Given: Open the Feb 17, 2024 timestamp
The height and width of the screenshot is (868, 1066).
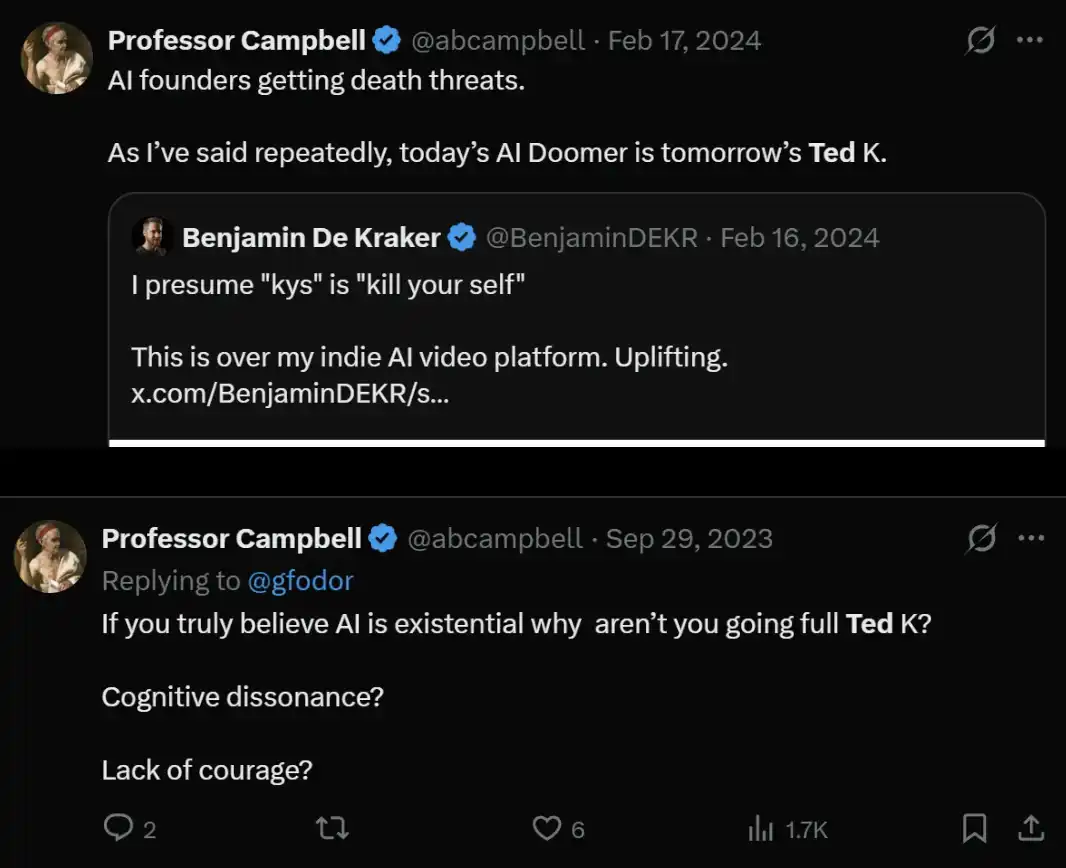Looking at the screenshot, I should [x=684, y=40].
